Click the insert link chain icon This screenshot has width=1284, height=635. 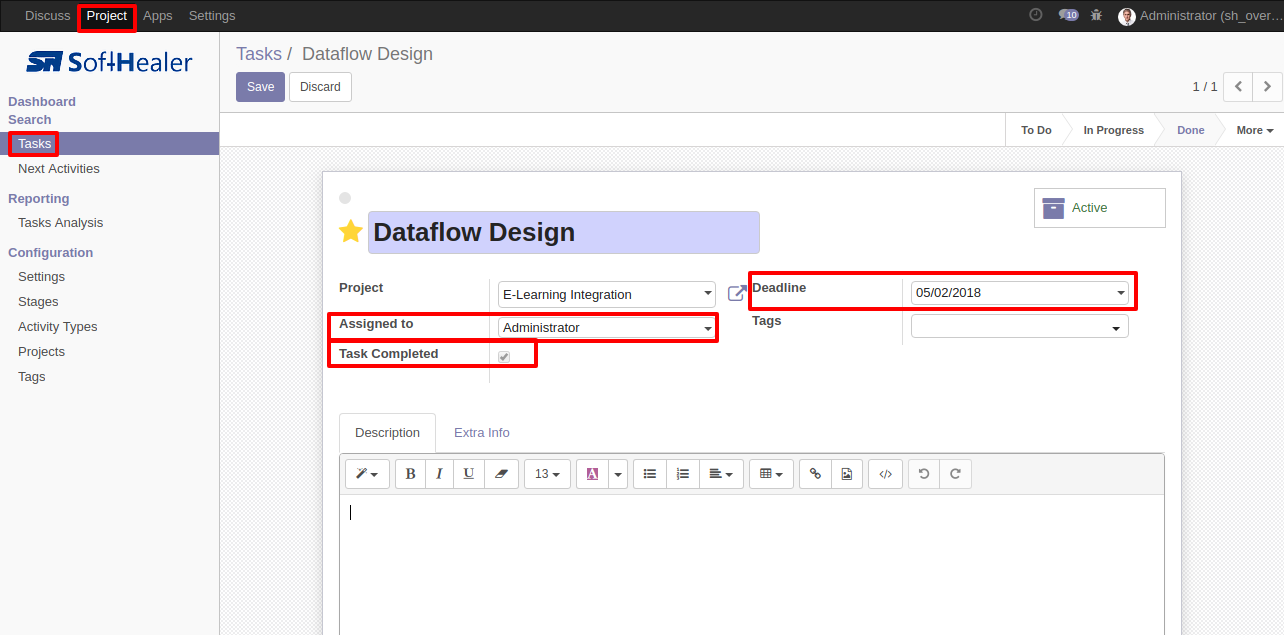815,474
